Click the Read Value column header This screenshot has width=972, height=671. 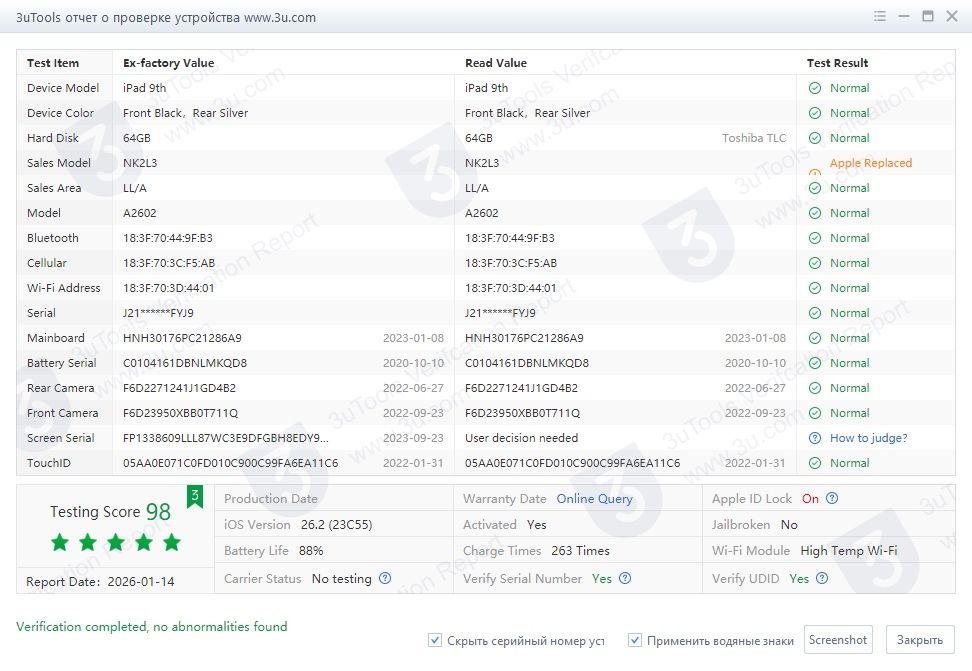[496, 63]
